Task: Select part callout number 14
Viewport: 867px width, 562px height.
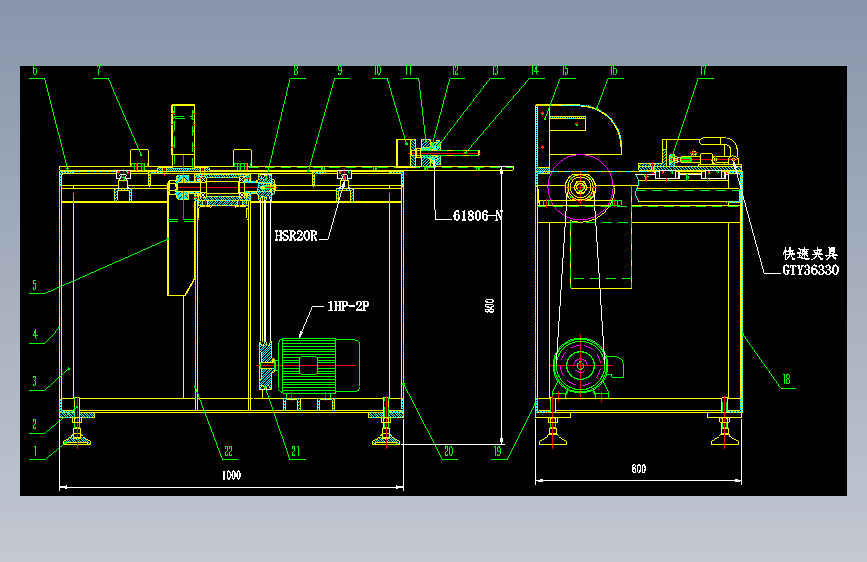Action: (x=535, y=70)
